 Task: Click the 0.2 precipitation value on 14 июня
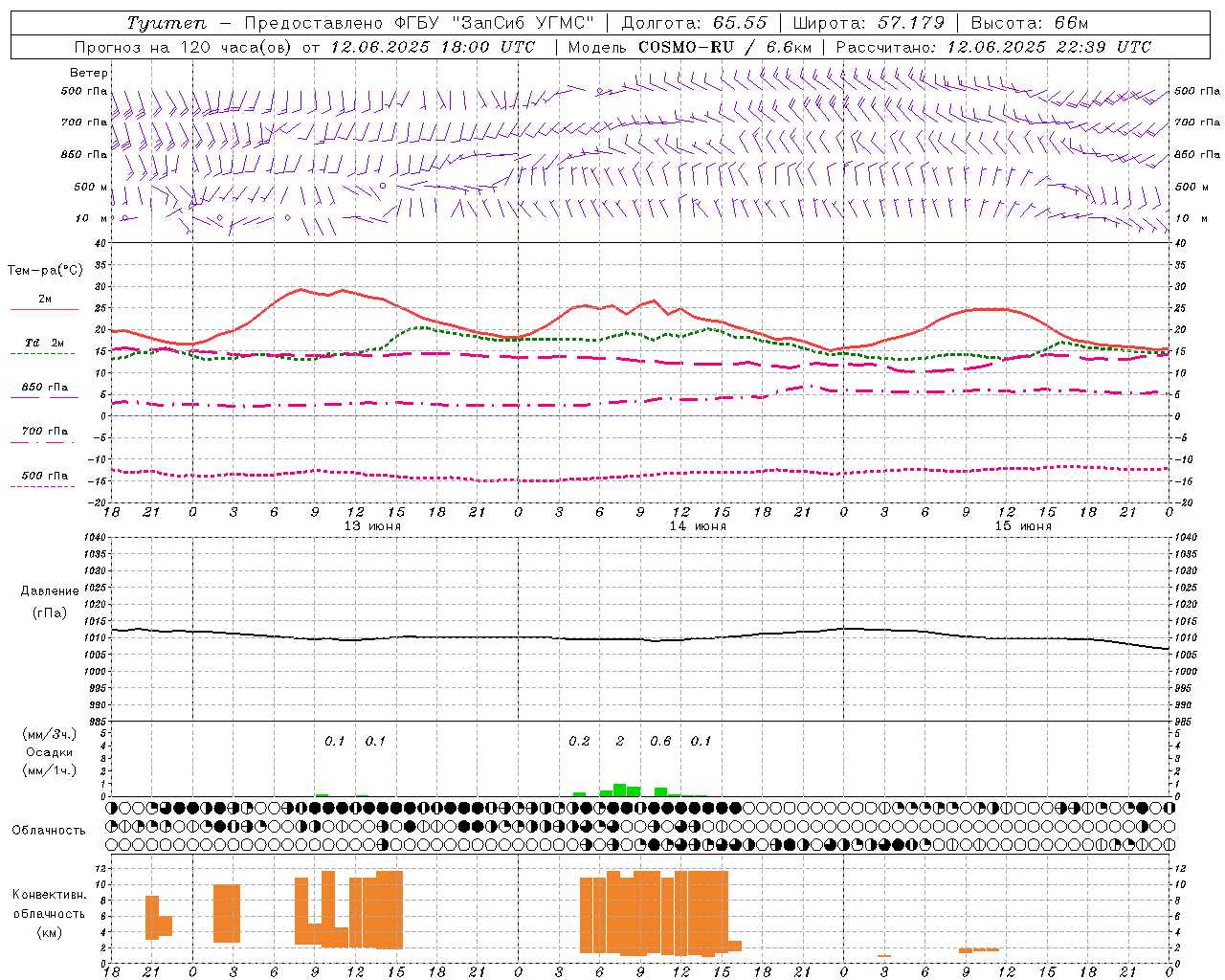pos(579,742)
